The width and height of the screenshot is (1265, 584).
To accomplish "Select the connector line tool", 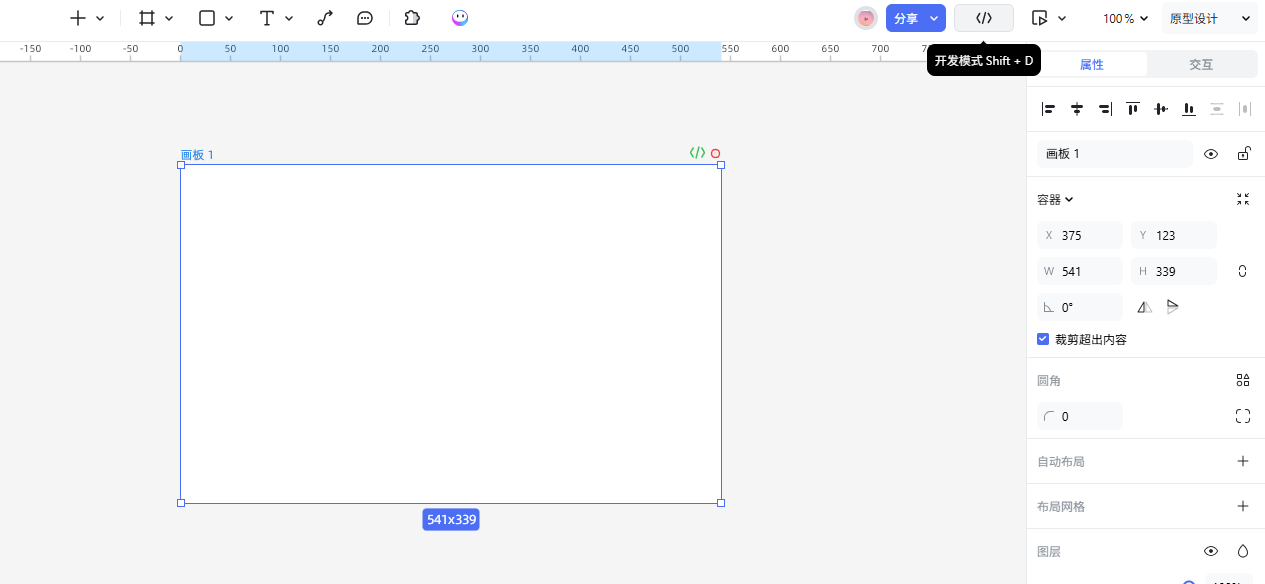I will (x=325, y=18).
